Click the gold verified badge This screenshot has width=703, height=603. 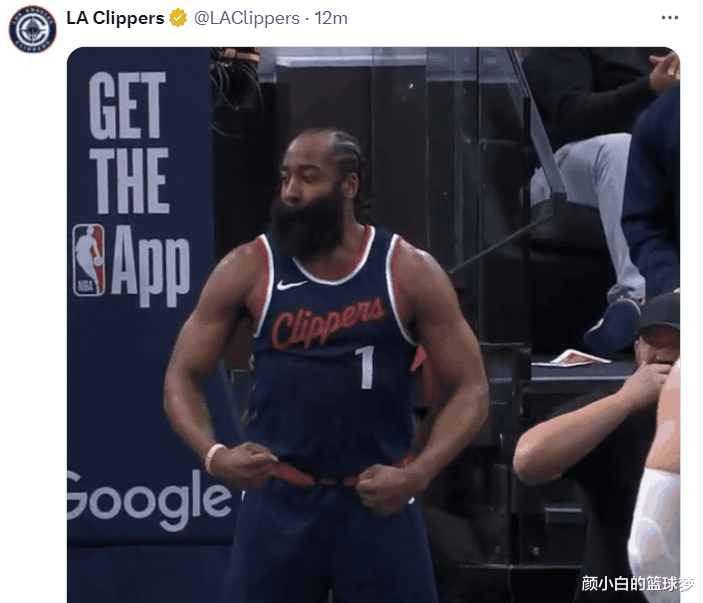(x=178, y=18)
